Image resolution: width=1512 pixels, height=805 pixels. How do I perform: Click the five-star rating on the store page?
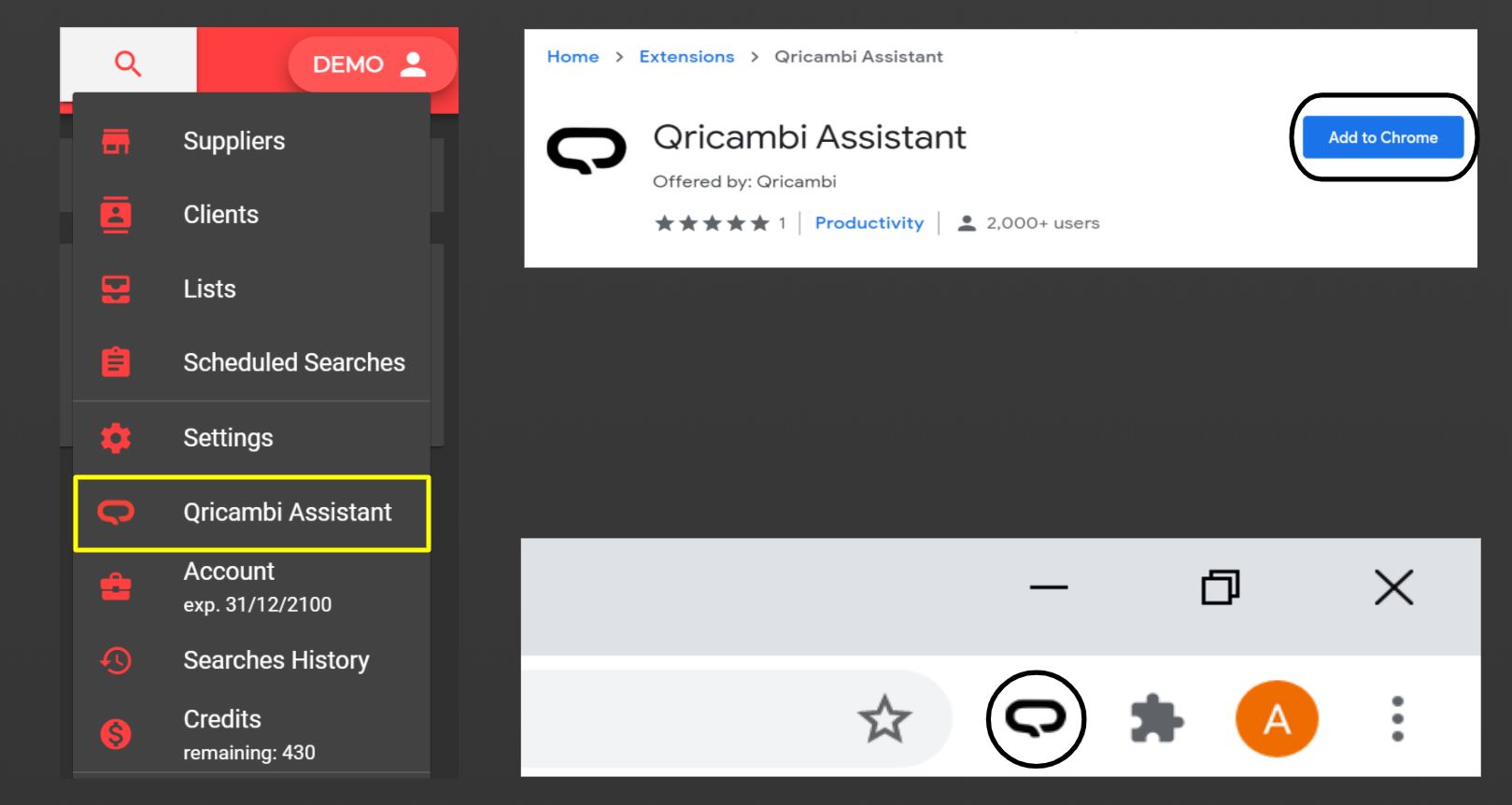(712, 223)
